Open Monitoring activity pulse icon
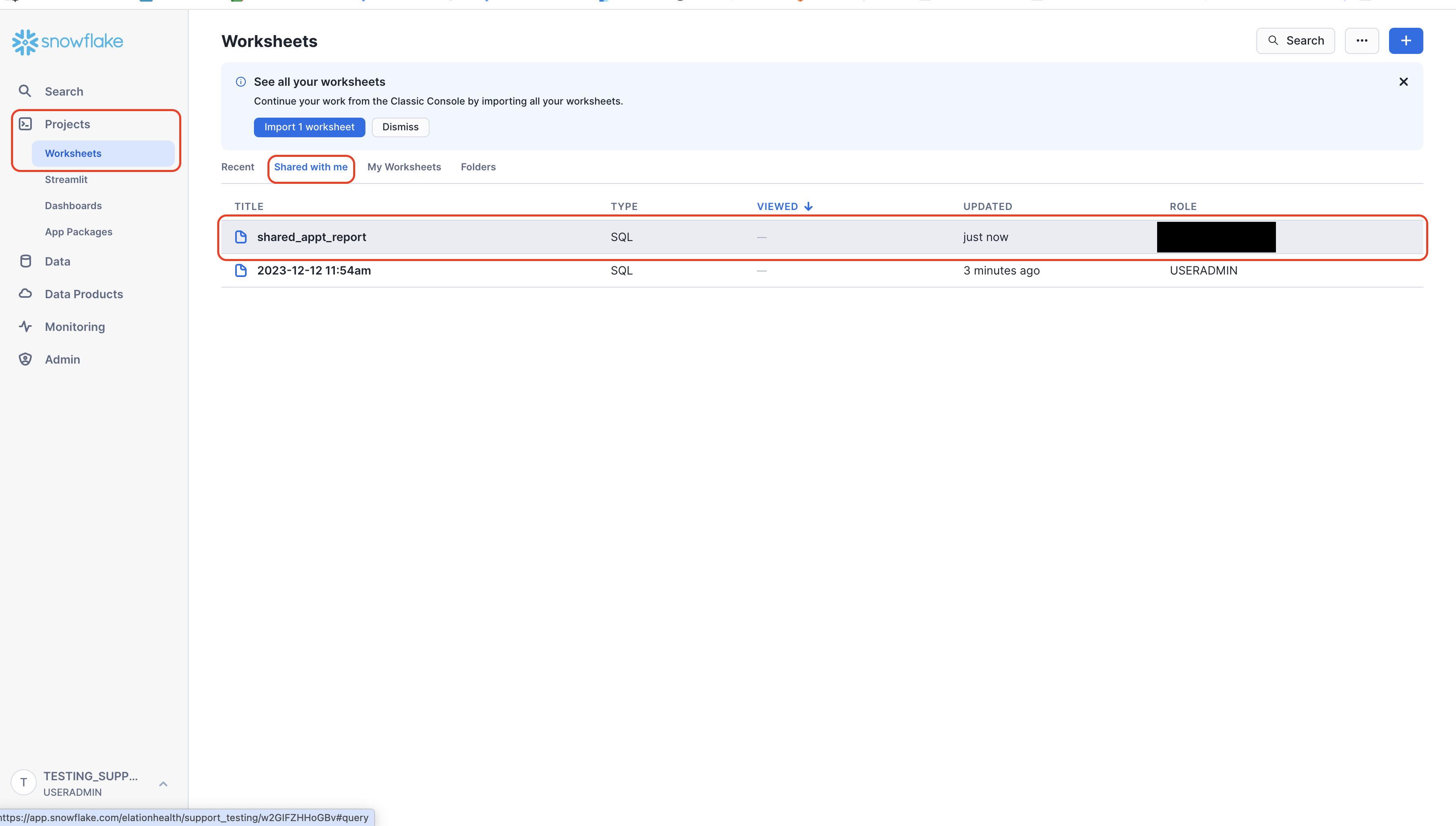Screen dimensions: 1456x826 [25, 326]
